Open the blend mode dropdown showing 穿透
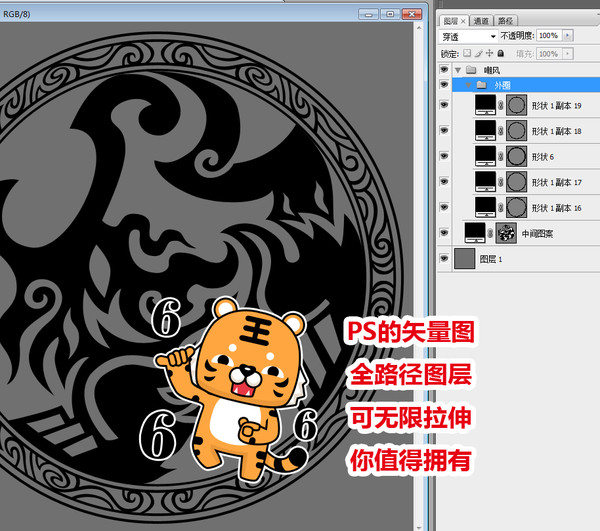This screenshot has width=600, height=531. [x=468, y=36]
